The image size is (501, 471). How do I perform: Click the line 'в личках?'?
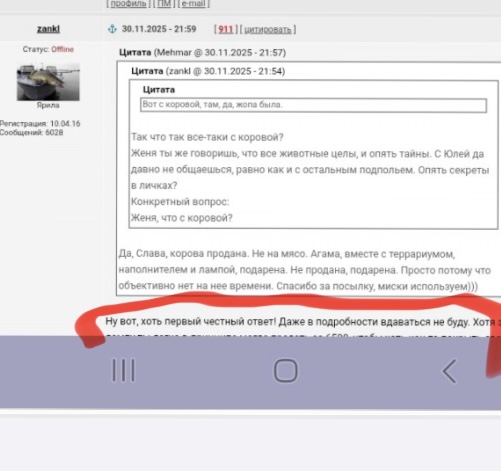pos(154,185)
